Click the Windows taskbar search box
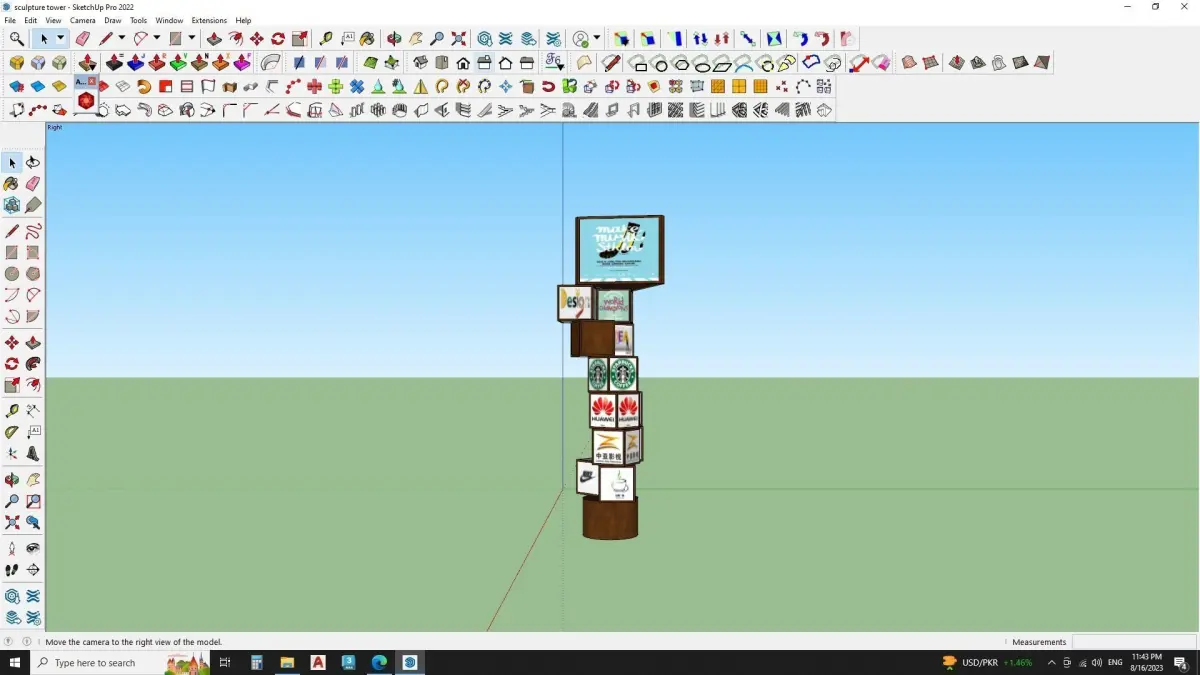The height and width of the screenshot is (675, 1200). 120,663
